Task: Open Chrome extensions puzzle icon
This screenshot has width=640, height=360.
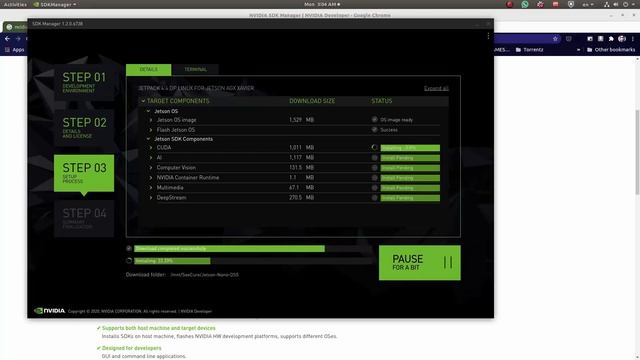Action: pos(611,39)
